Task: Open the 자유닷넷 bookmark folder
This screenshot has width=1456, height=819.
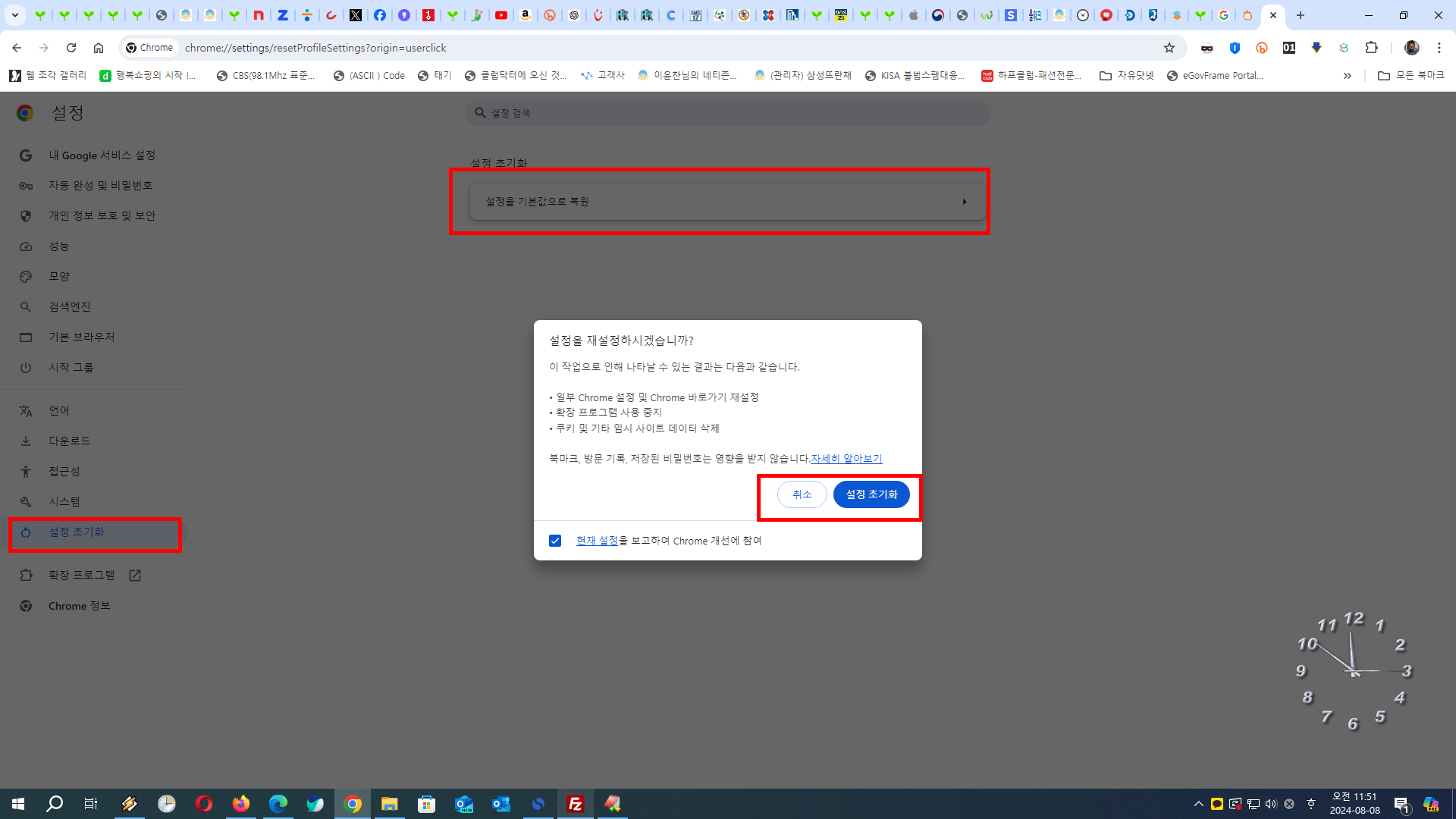Action: pos(1127,76)
